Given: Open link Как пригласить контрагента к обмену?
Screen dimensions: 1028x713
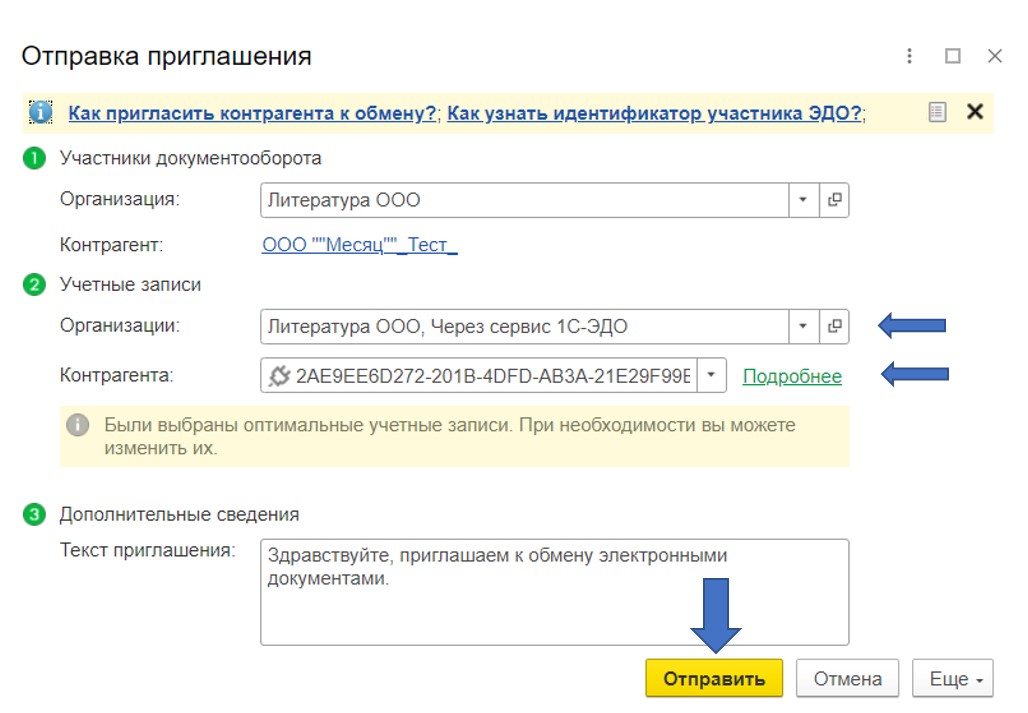Looking at the screenshot, I should coord(252,113).
